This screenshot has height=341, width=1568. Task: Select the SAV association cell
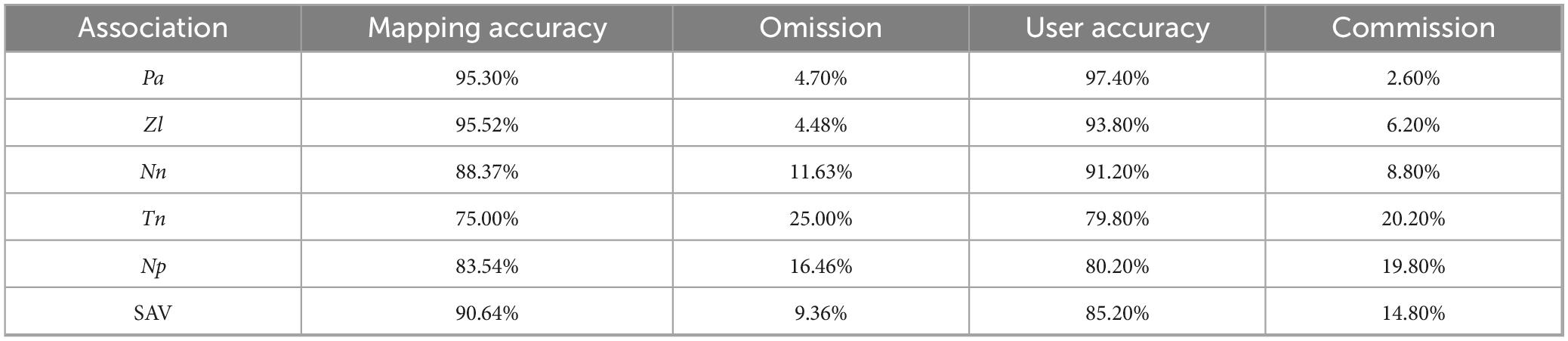click(x=153, y=312)
